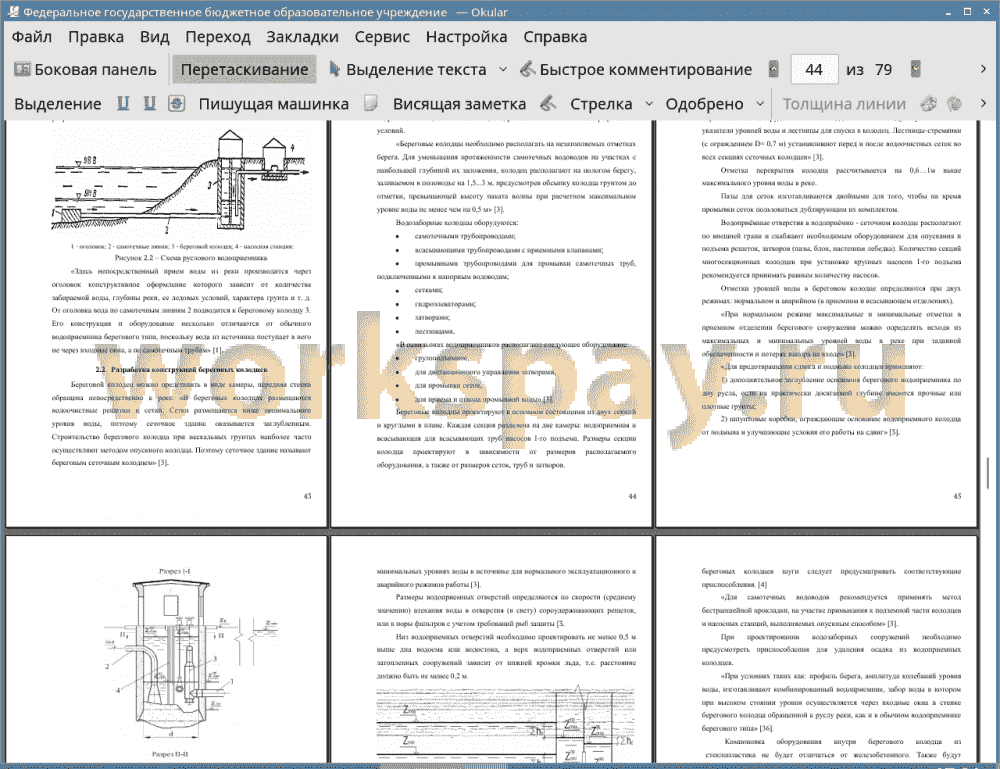
Task: Click the water intake scheme figure on page 43
Action: [x=181, y=183]
